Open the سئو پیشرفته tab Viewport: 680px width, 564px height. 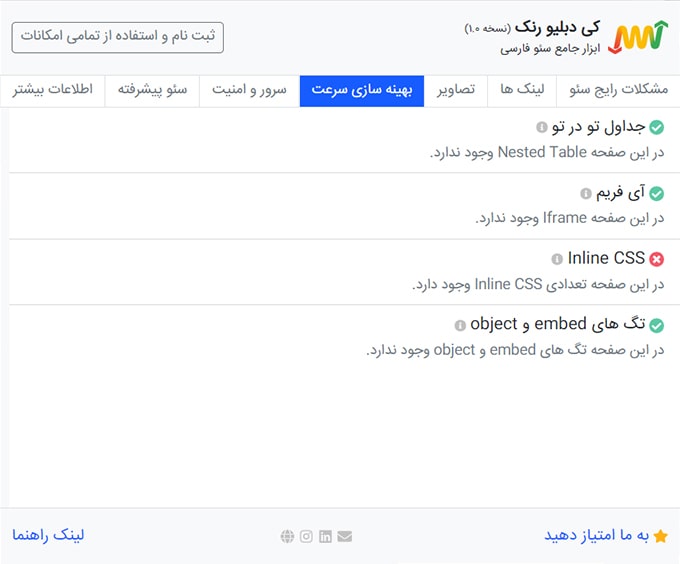[x=152, y=91]
